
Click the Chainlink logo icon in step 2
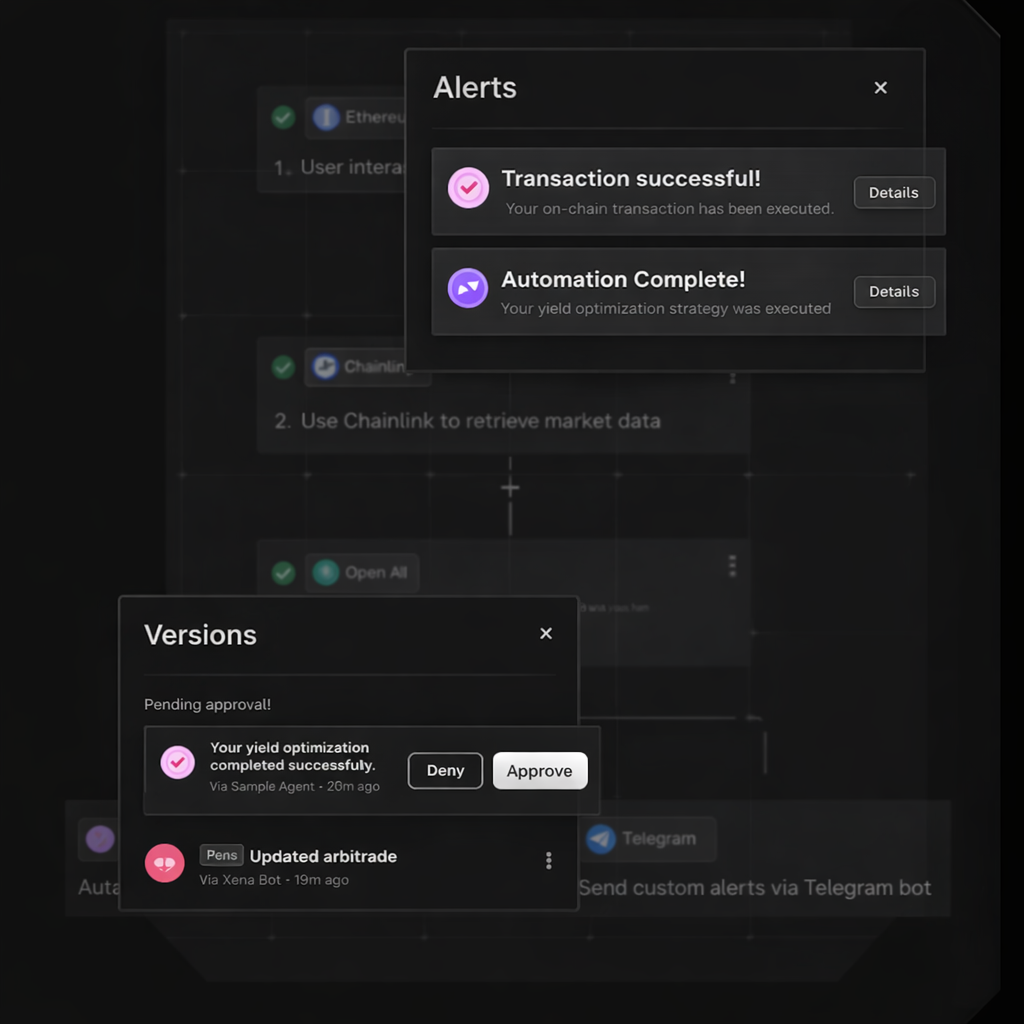pos(325,367)
